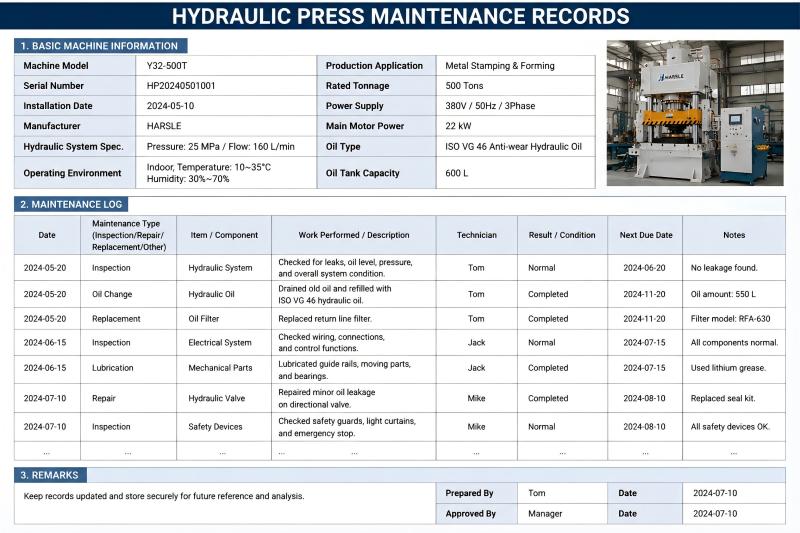Select 'ISO VG 46 Anti-wear Hydraulic Oil'
The height and width of the screenshot is (533, 800).
coord(513,146)
